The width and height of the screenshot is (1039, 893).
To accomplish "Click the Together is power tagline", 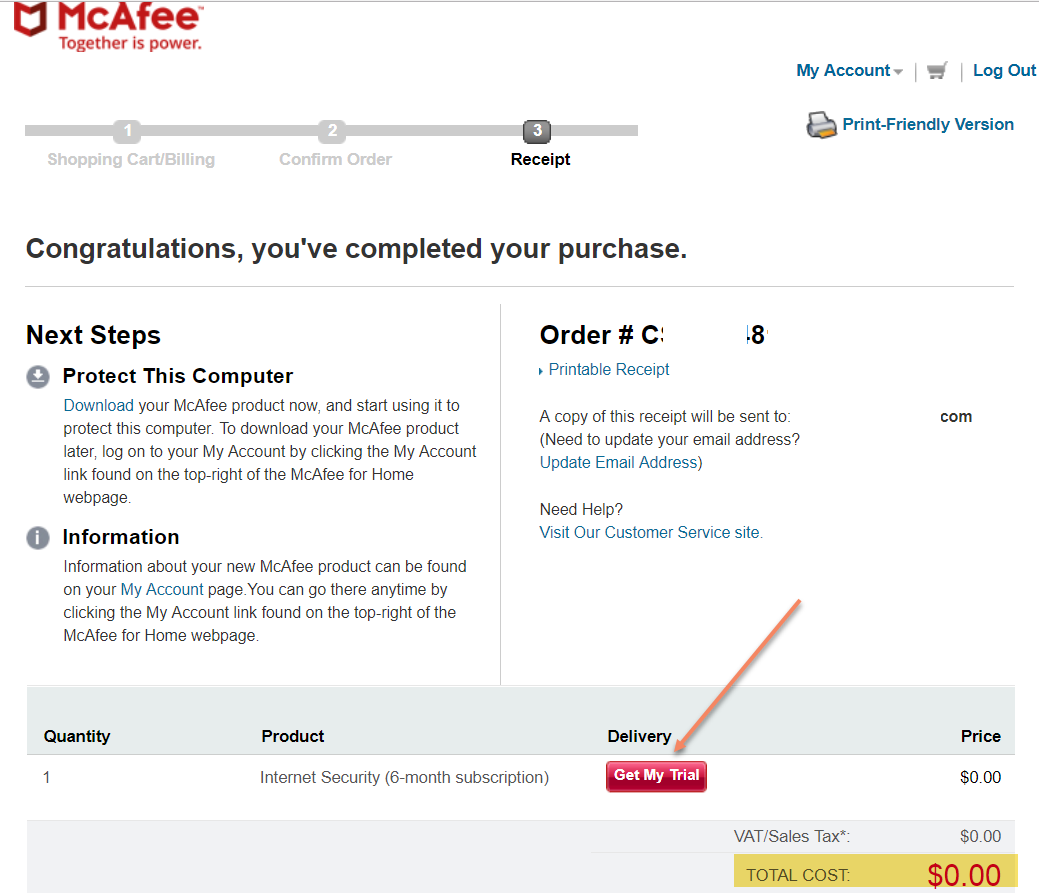I will (x=130, y=44).
